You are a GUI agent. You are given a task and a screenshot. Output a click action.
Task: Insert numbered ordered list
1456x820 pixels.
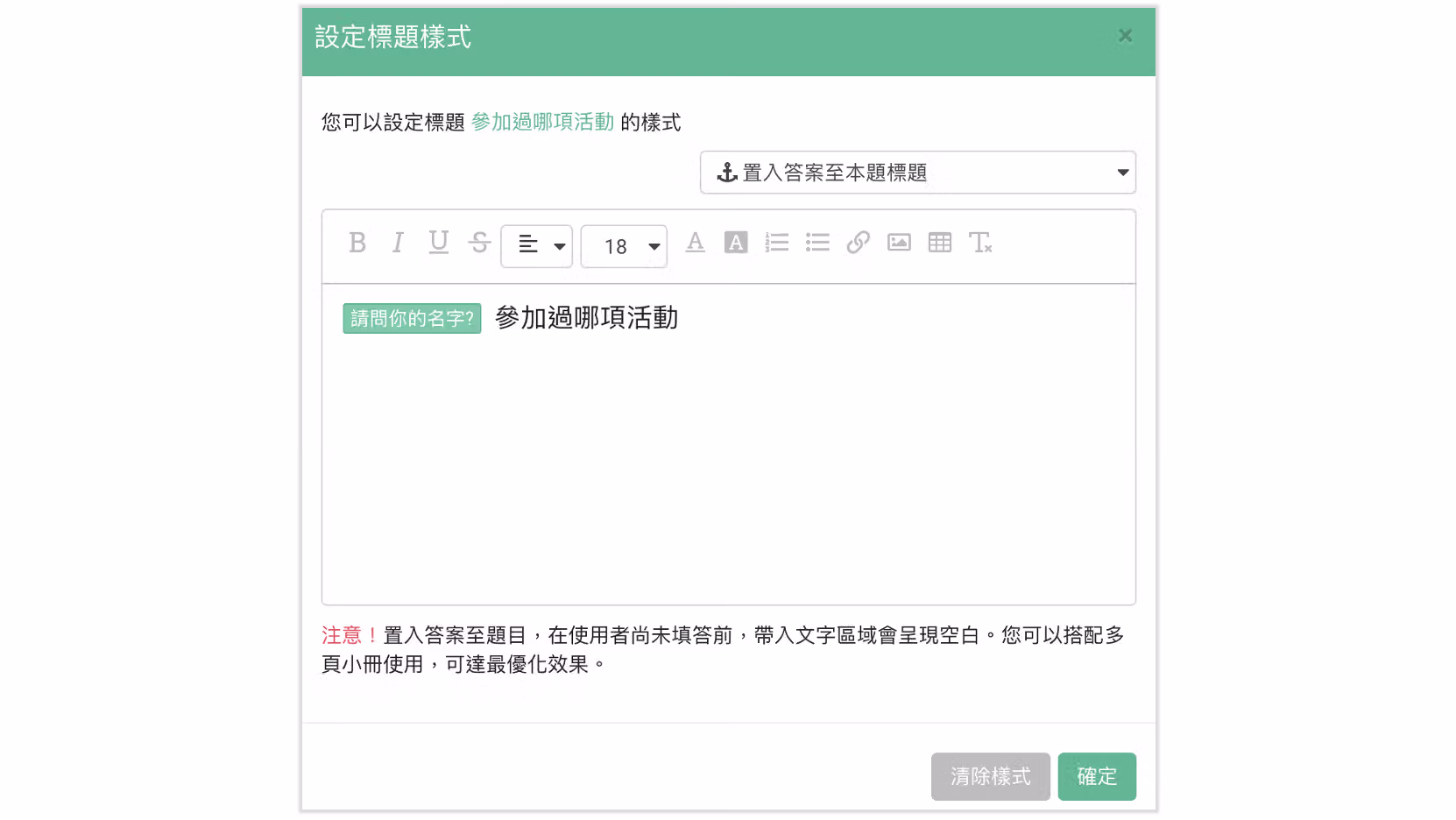pyautogui.click(x=777, y=243)
